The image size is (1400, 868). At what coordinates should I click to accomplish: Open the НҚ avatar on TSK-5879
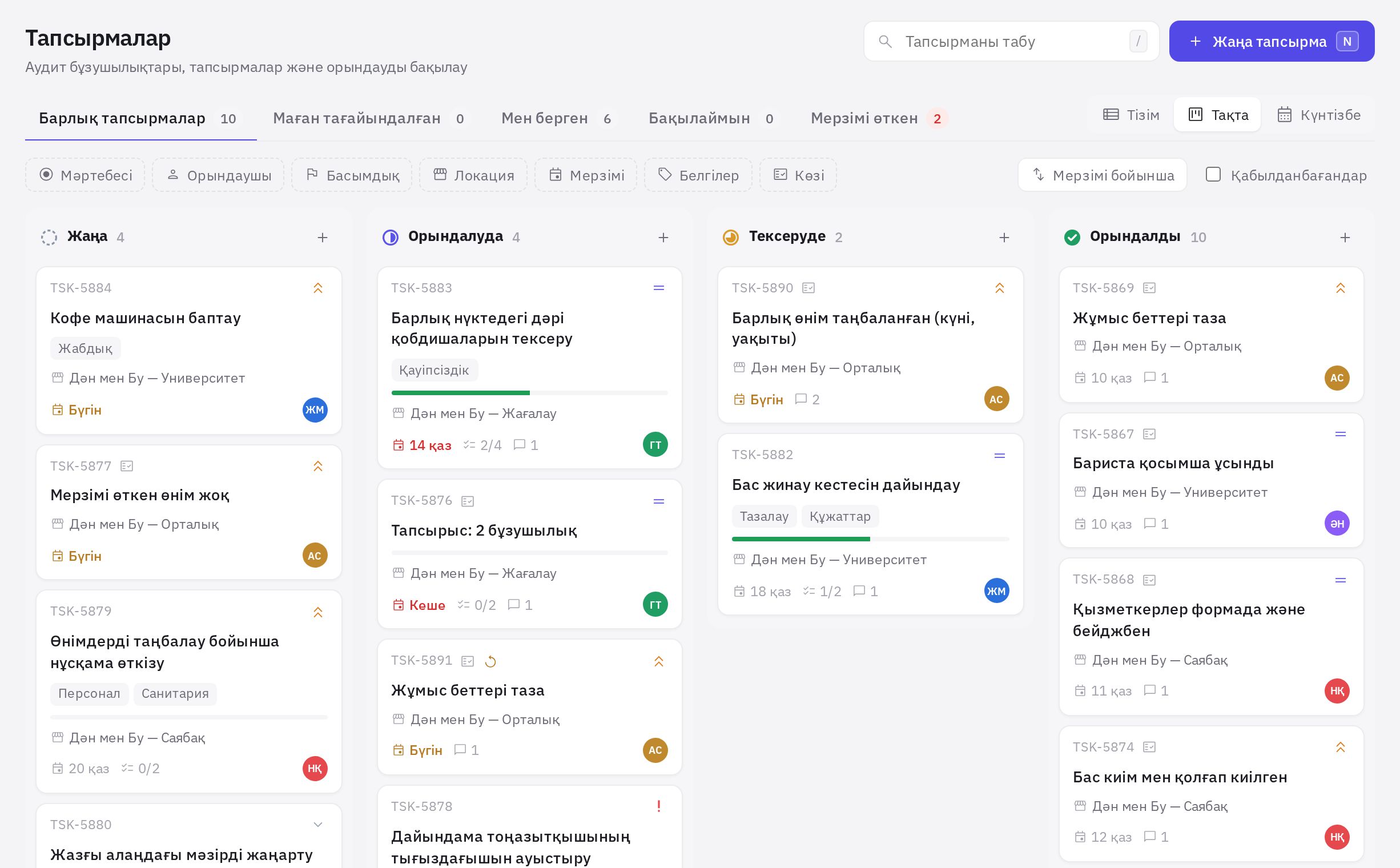315,769
